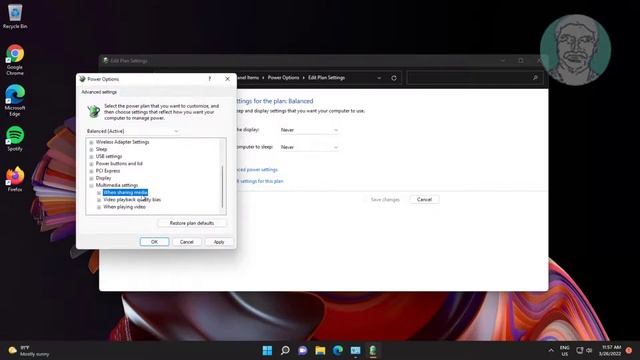Click Restore plan defaults button
This screenshot has width=640, height=360.
(191, 223)
